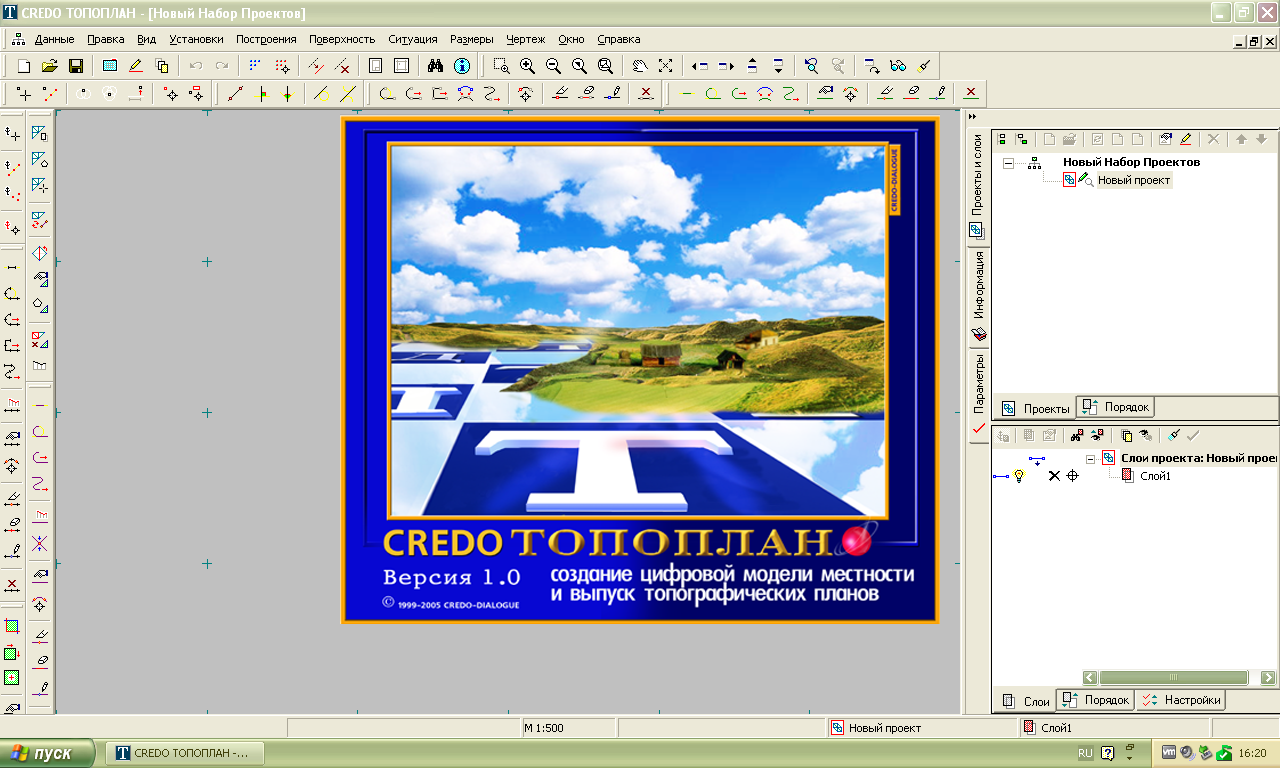Screen dimensions: 1280x768
Task: Open the Правка menu
Action: (106, 39)
